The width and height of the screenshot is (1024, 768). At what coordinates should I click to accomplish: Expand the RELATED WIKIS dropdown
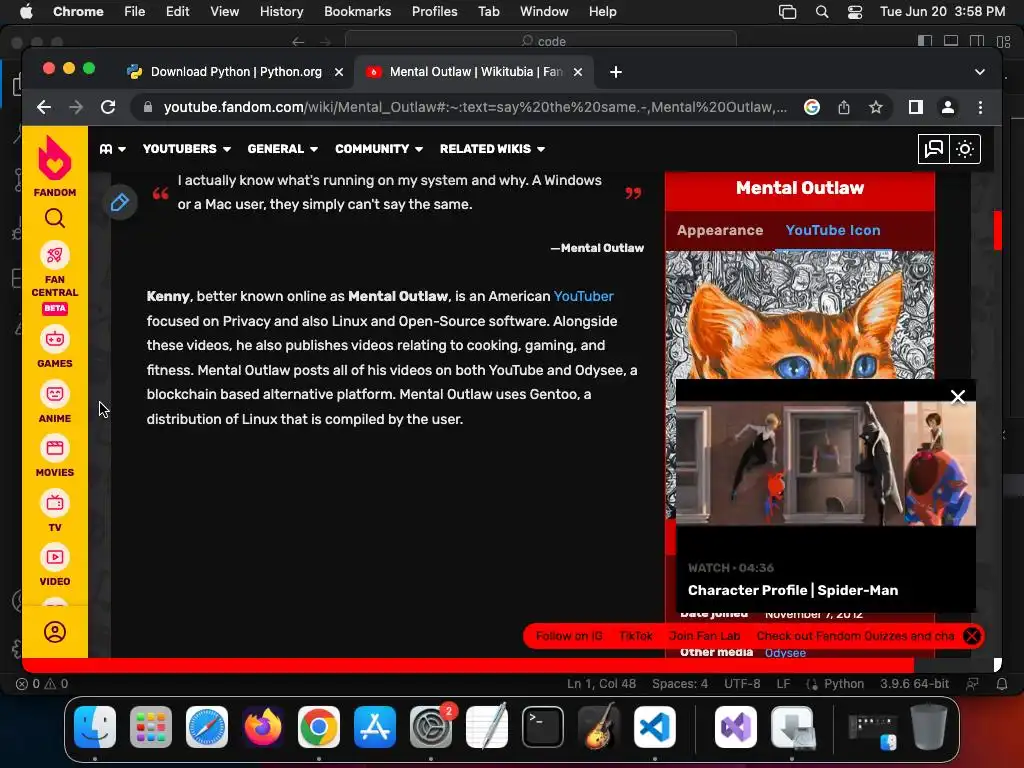pos(492,149)
